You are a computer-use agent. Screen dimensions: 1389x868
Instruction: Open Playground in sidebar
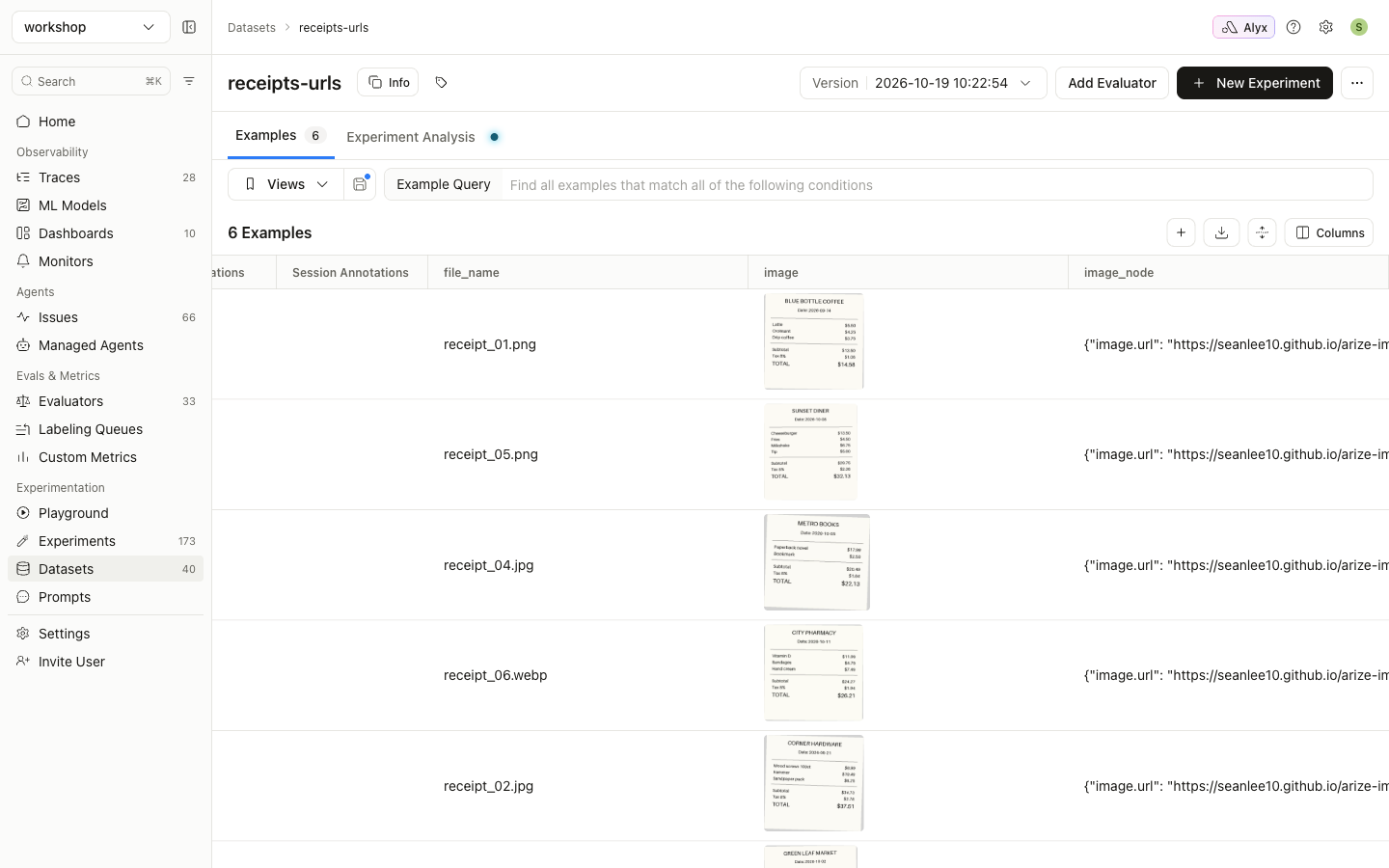[106, 513]
